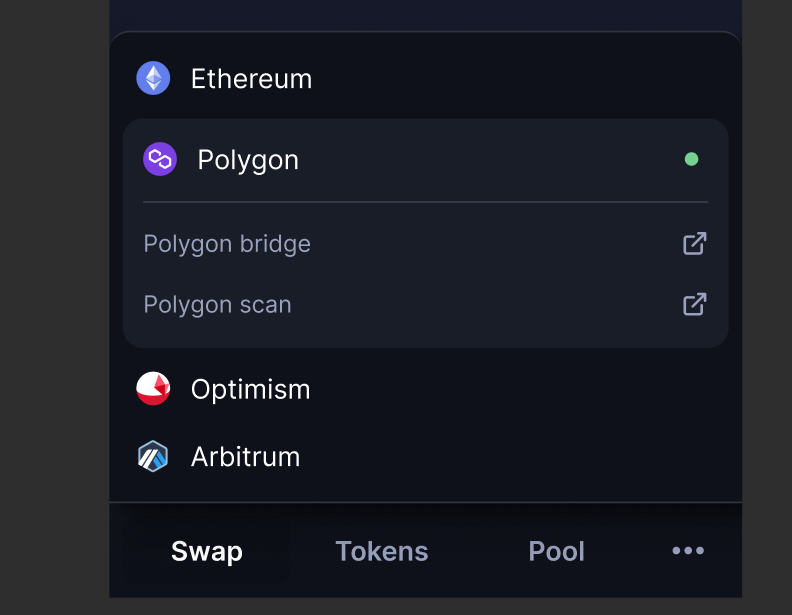Viewport: 792px width, 615px height.
Task: Click the Ethereum text label
Action: coord(251,79)
